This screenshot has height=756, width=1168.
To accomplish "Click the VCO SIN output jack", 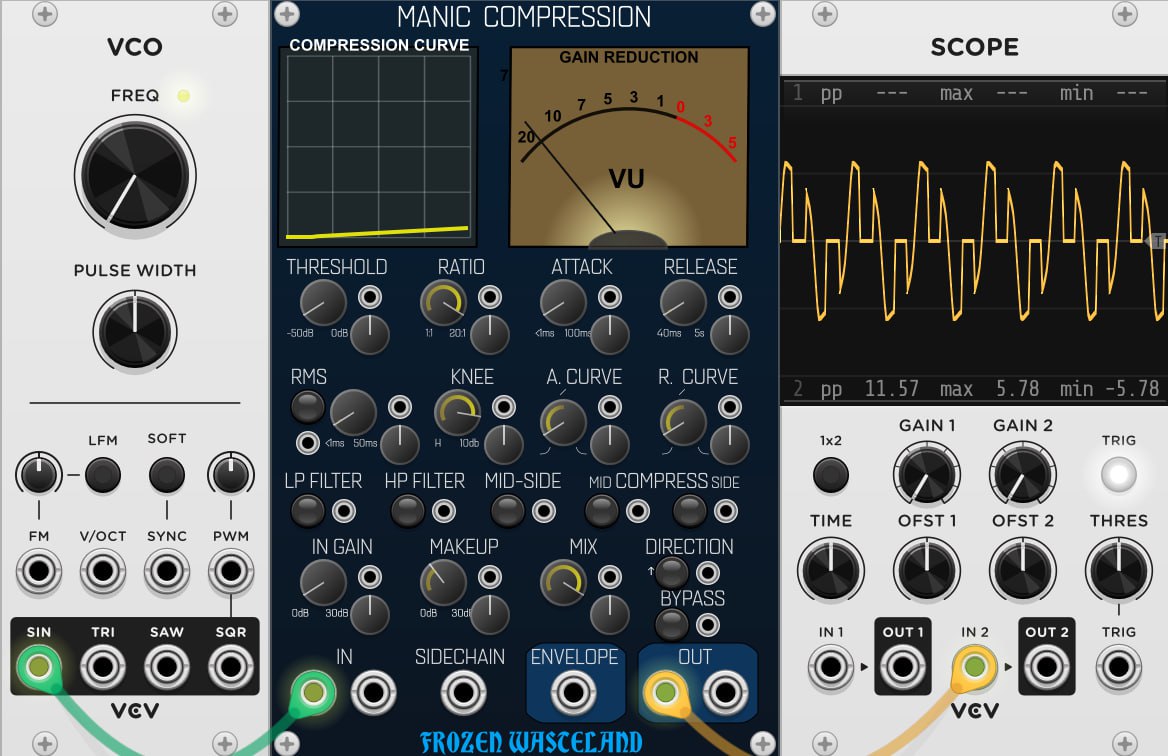I will 39,667.
